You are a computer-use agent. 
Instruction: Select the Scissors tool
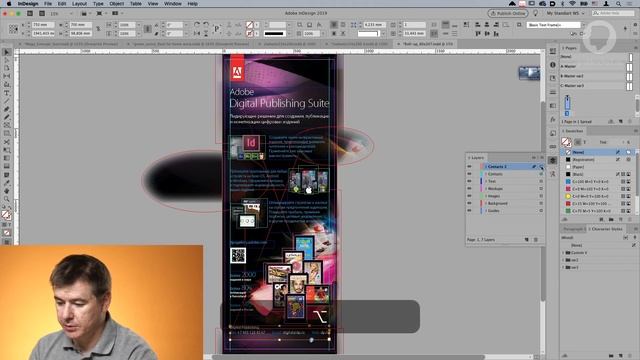[x=7, y=142]
